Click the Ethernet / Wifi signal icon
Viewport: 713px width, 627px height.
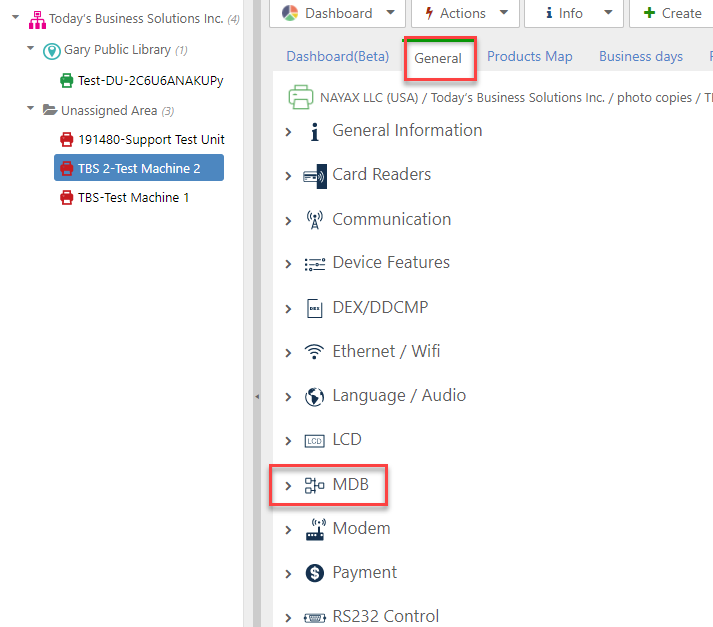point(315,352)
